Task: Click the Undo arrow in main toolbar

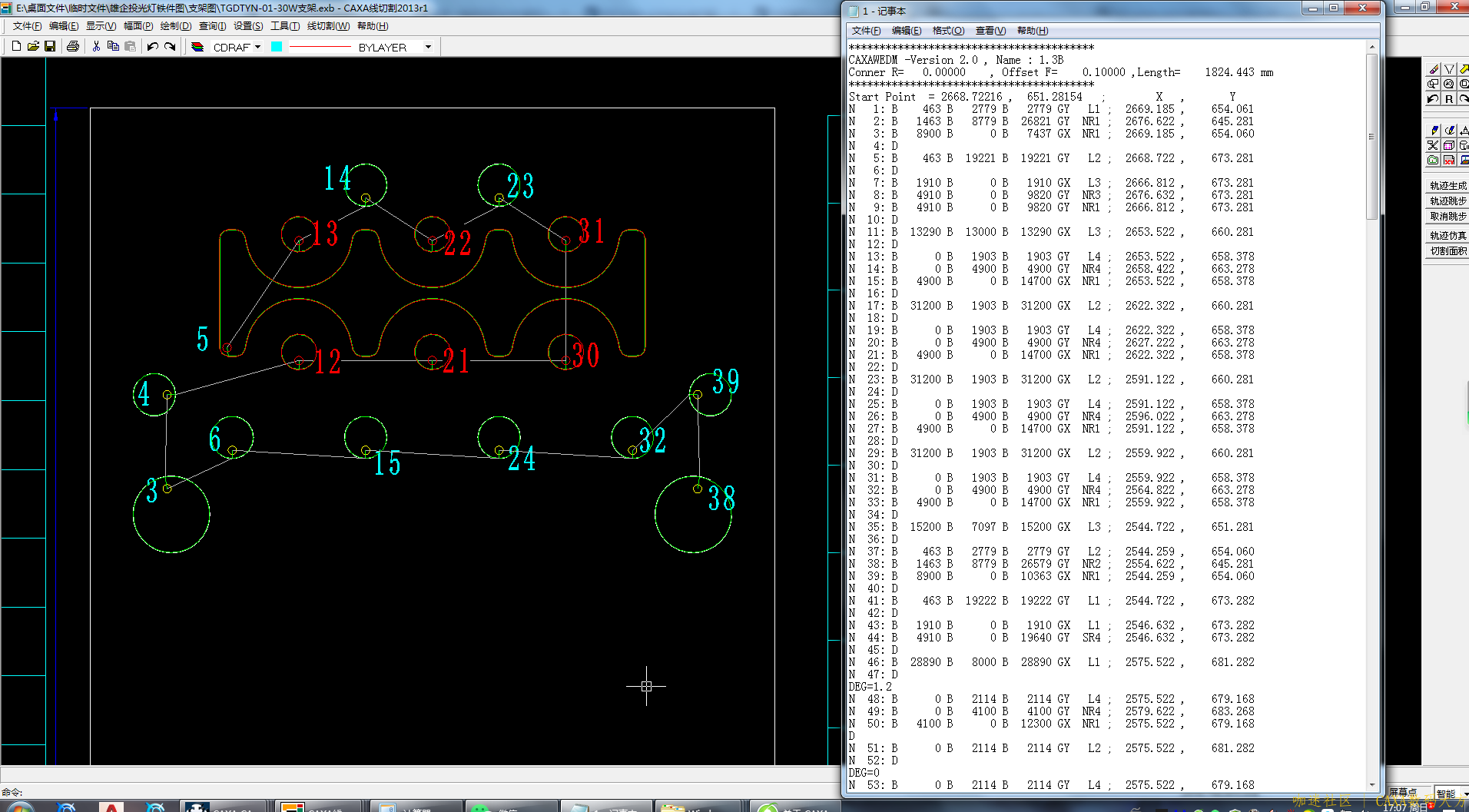Action: (152, 47)
